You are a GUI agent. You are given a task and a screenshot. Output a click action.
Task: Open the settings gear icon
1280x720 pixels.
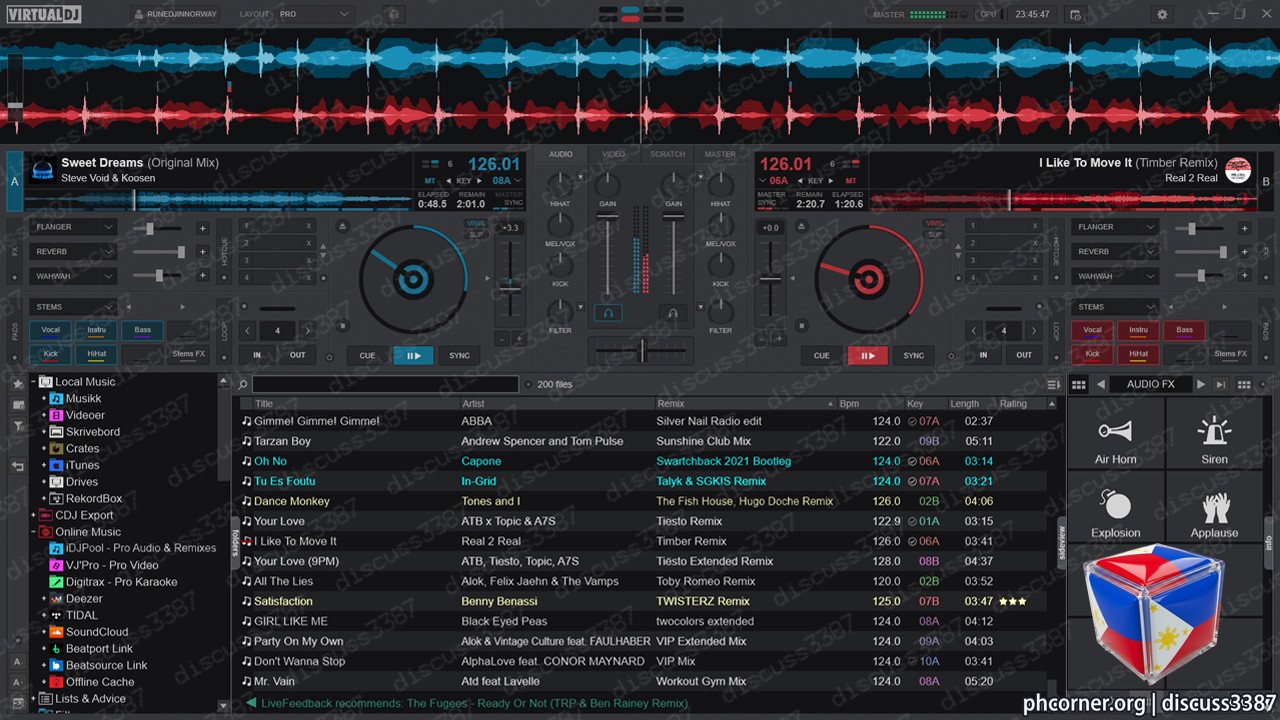[1162, 15]
